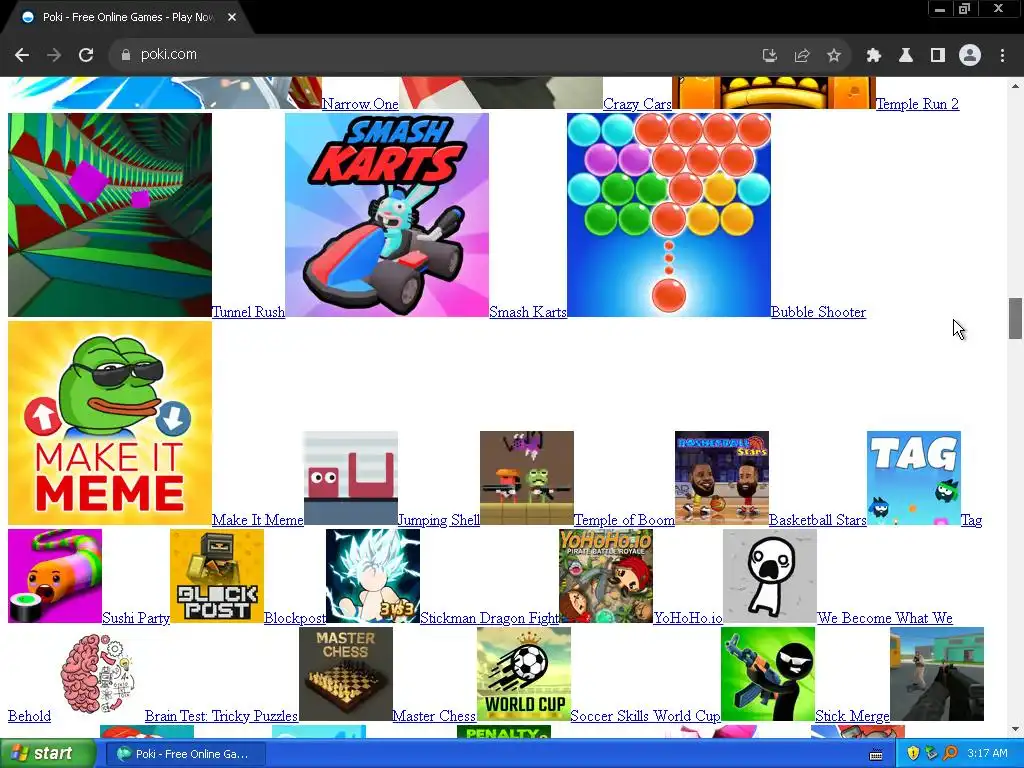Follow the Bubble Shooter text link
The width and height of the screenshot is (1024, 768).
[x=818, y=312]
